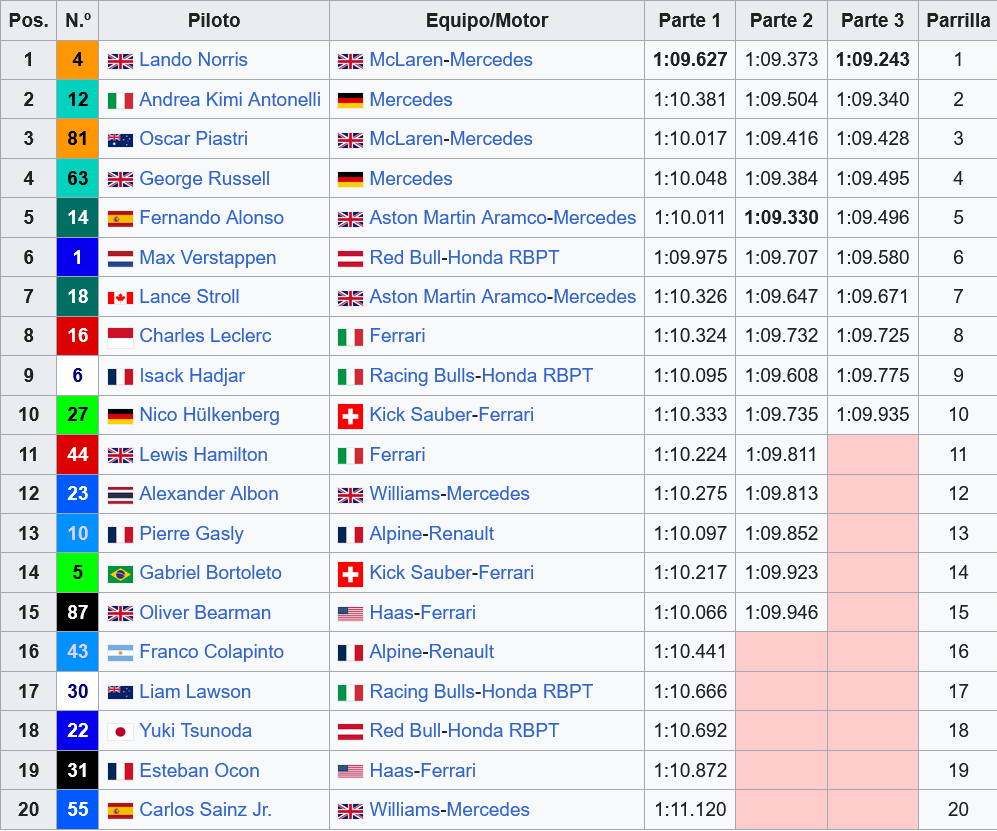Open the Andrea Kimi Antonelli driver link

pos(230,100)
